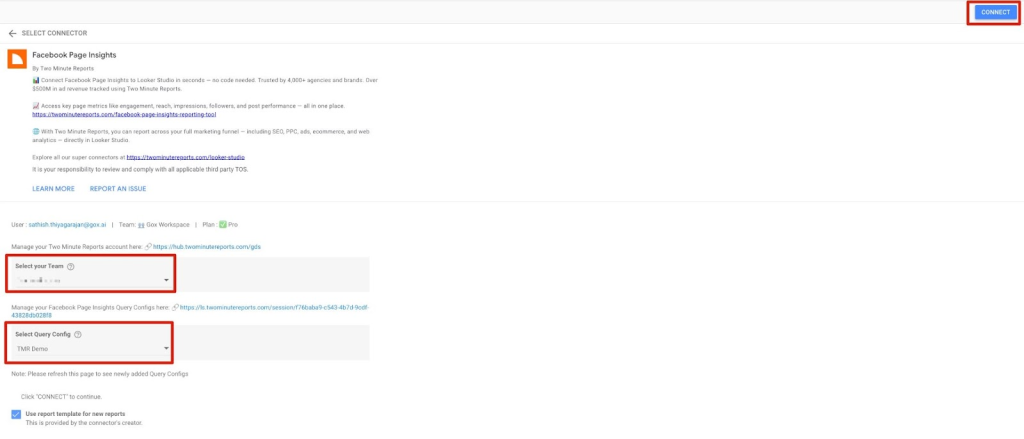
Task: Click the note about refreshing Query Configs
Action: (100, 374)
